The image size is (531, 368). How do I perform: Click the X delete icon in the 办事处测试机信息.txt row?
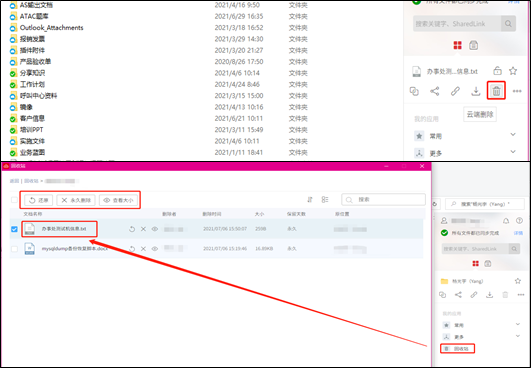tap(143, 229)
